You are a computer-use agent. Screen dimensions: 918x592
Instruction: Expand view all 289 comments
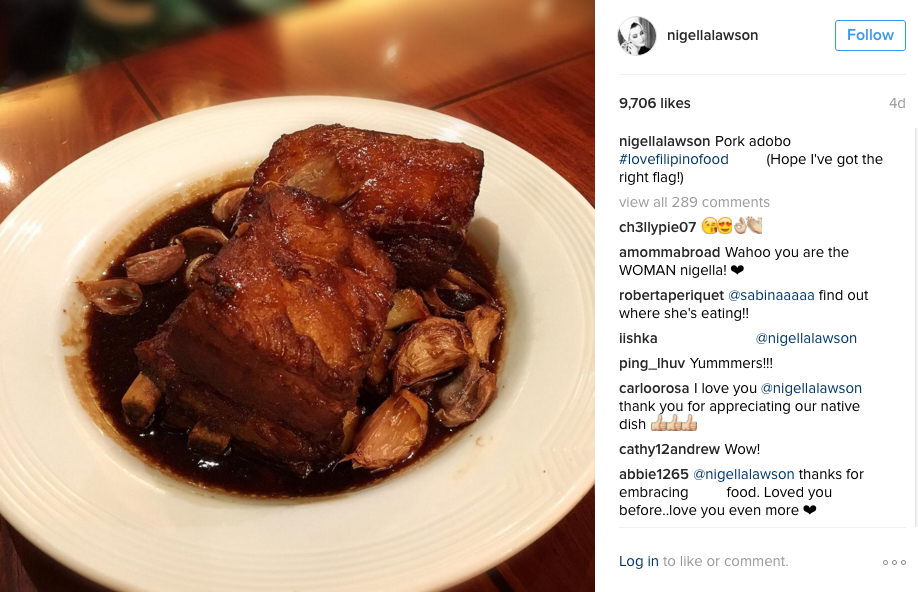tap(694, 202)
